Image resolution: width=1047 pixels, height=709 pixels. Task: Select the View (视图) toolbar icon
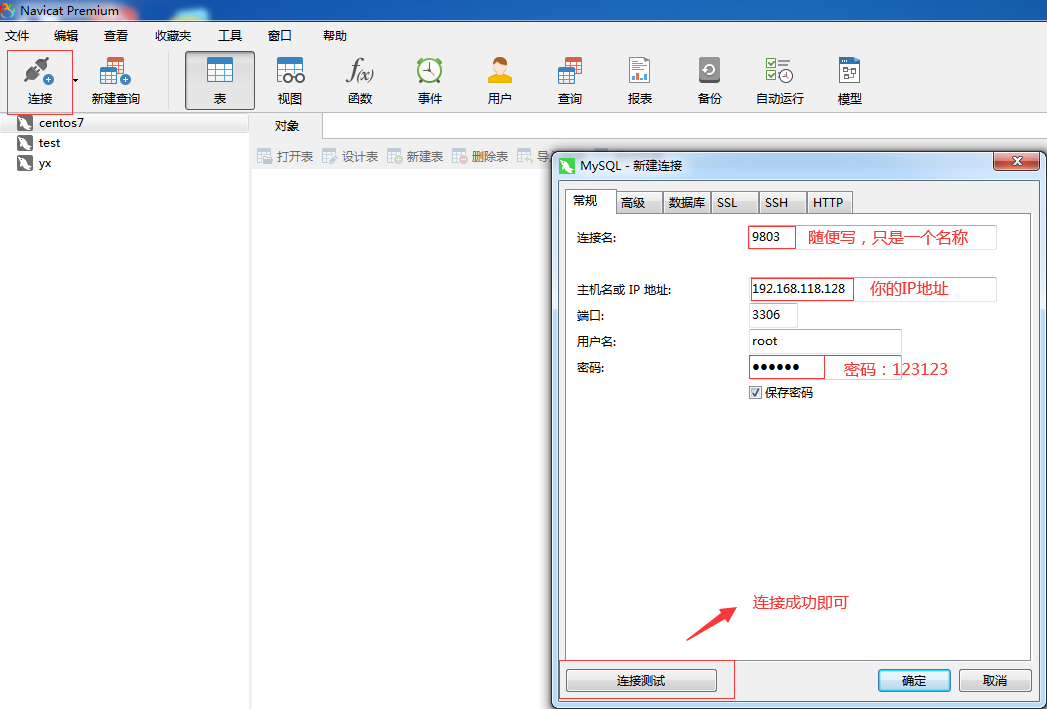(x=290, y=70)
